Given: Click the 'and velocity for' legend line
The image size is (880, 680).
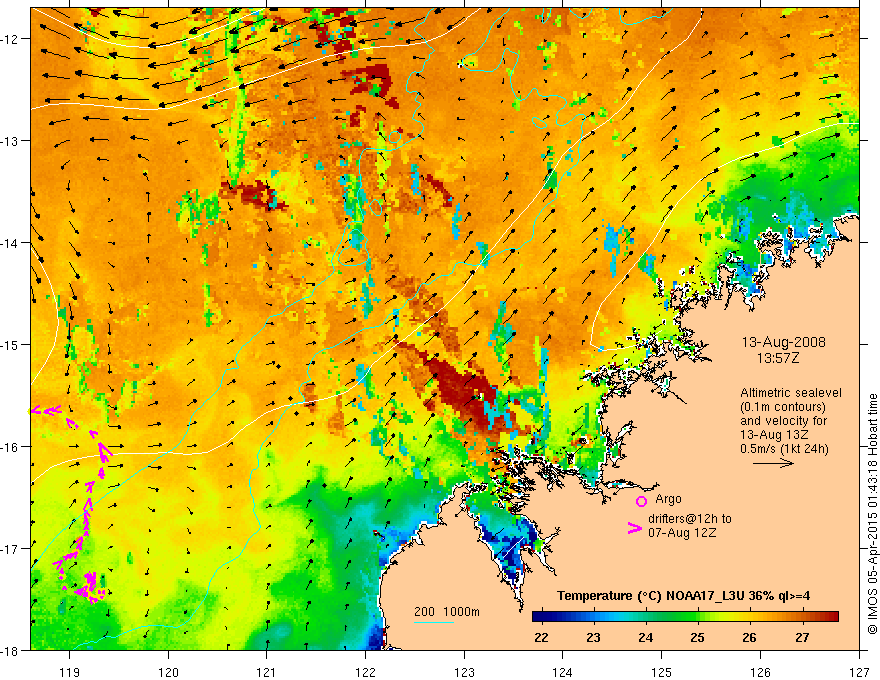Looking at the screenshot, I should click(x=783, y=421).
